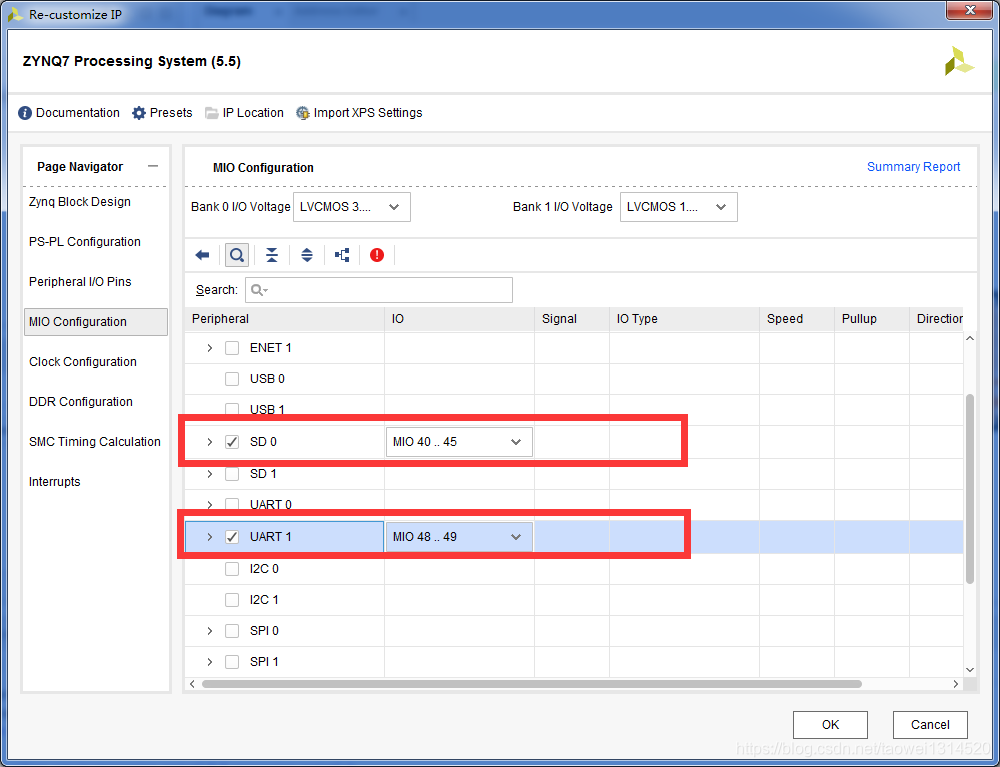Expand the SPI 0 row
Screen dimensions: 1000x767
(210, 631)
